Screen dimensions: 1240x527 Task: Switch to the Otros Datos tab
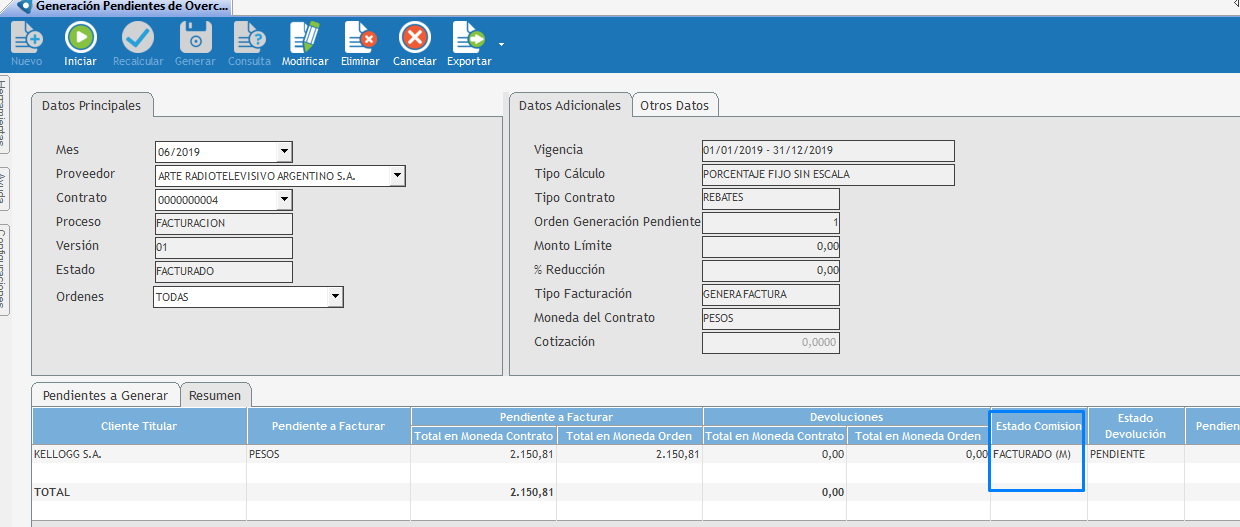pos(675,106)
